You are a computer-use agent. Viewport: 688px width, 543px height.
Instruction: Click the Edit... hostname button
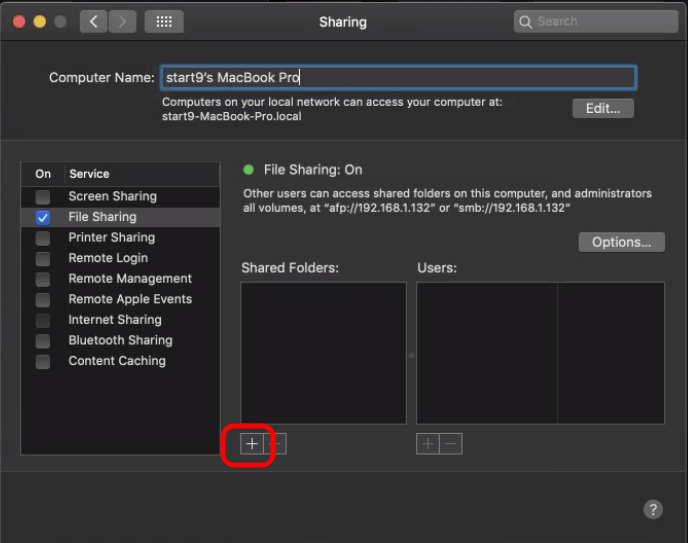pos(603,108)
